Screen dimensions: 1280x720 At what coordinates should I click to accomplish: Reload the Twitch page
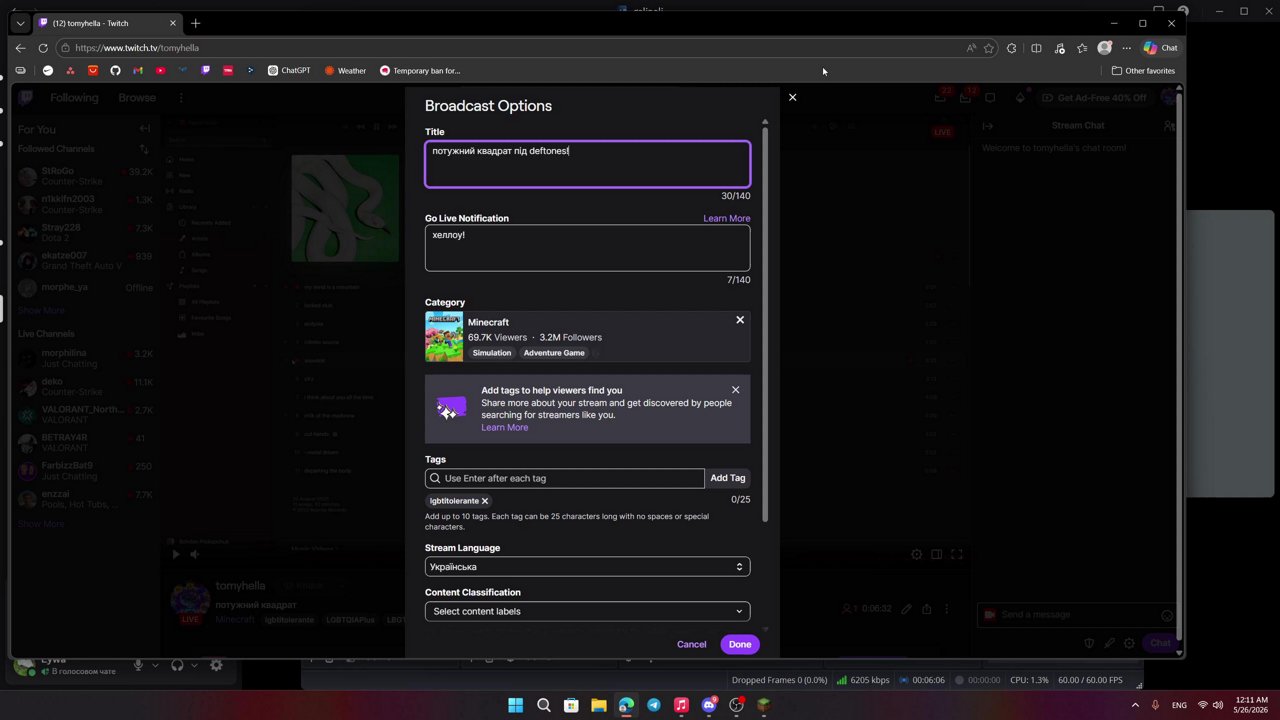click(43, 47)
